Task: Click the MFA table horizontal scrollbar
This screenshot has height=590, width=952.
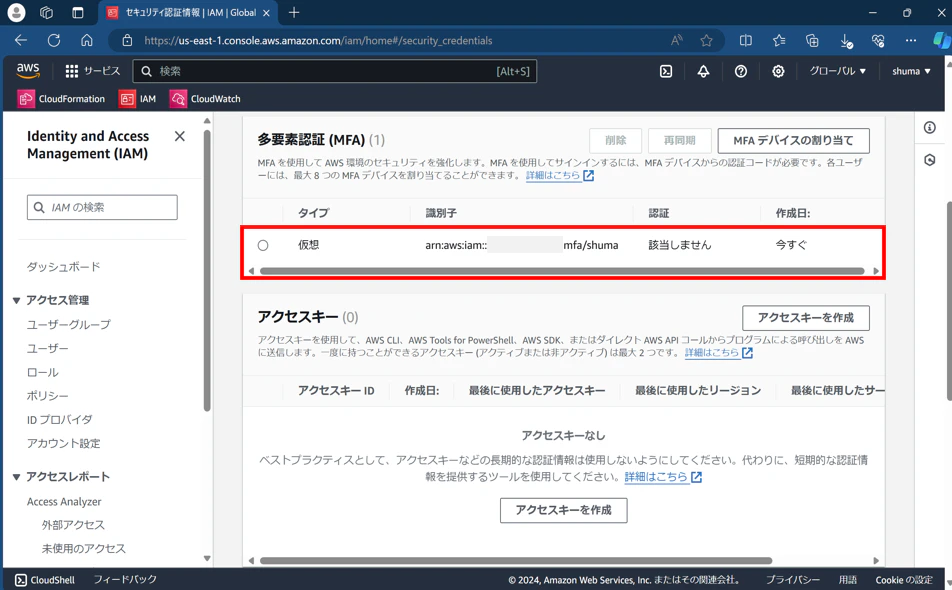Action: (x=562, y=271)
